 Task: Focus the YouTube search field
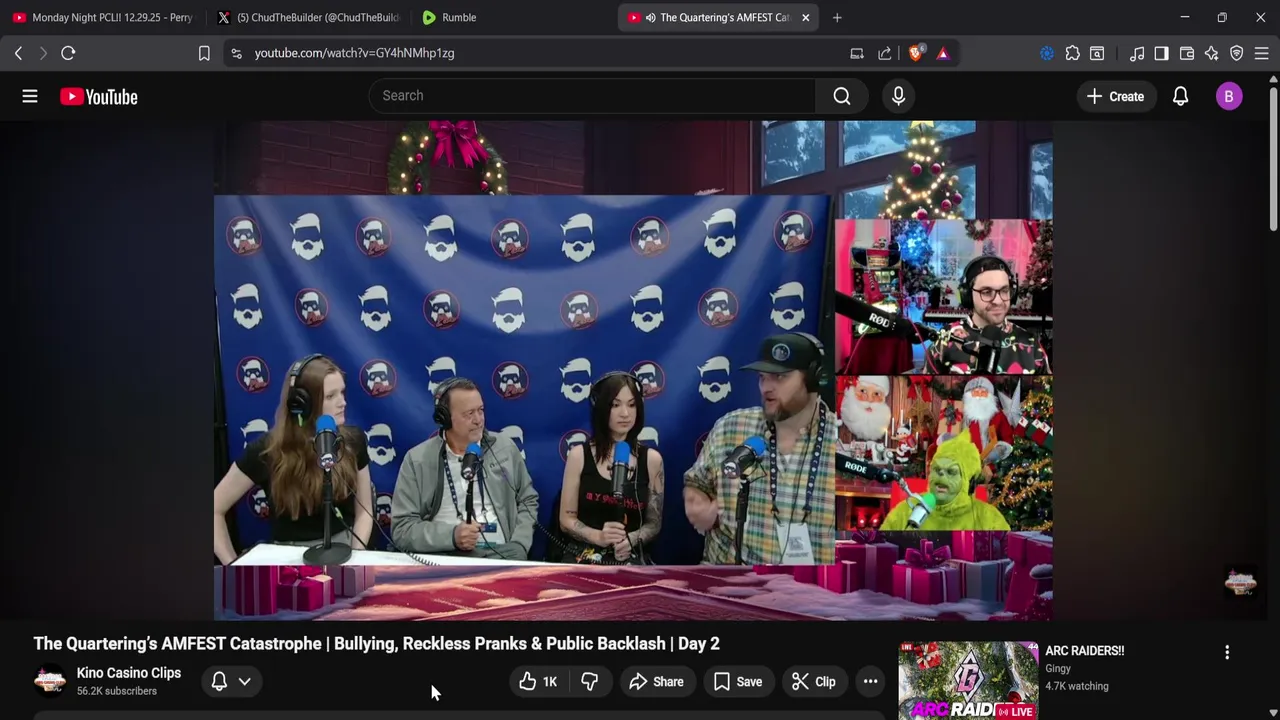pos(592,96)
